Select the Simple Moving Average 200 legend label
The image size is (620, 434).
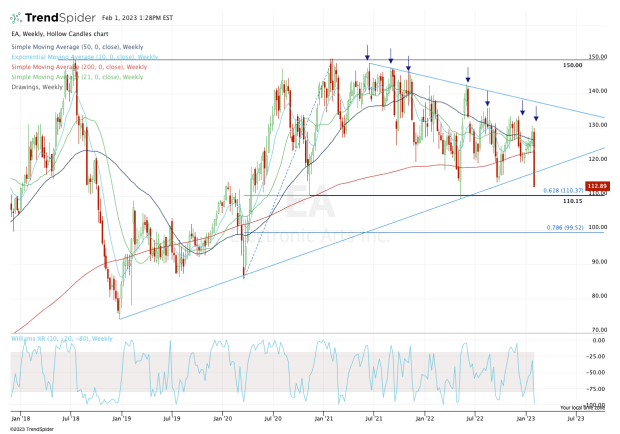click(79, 67)
